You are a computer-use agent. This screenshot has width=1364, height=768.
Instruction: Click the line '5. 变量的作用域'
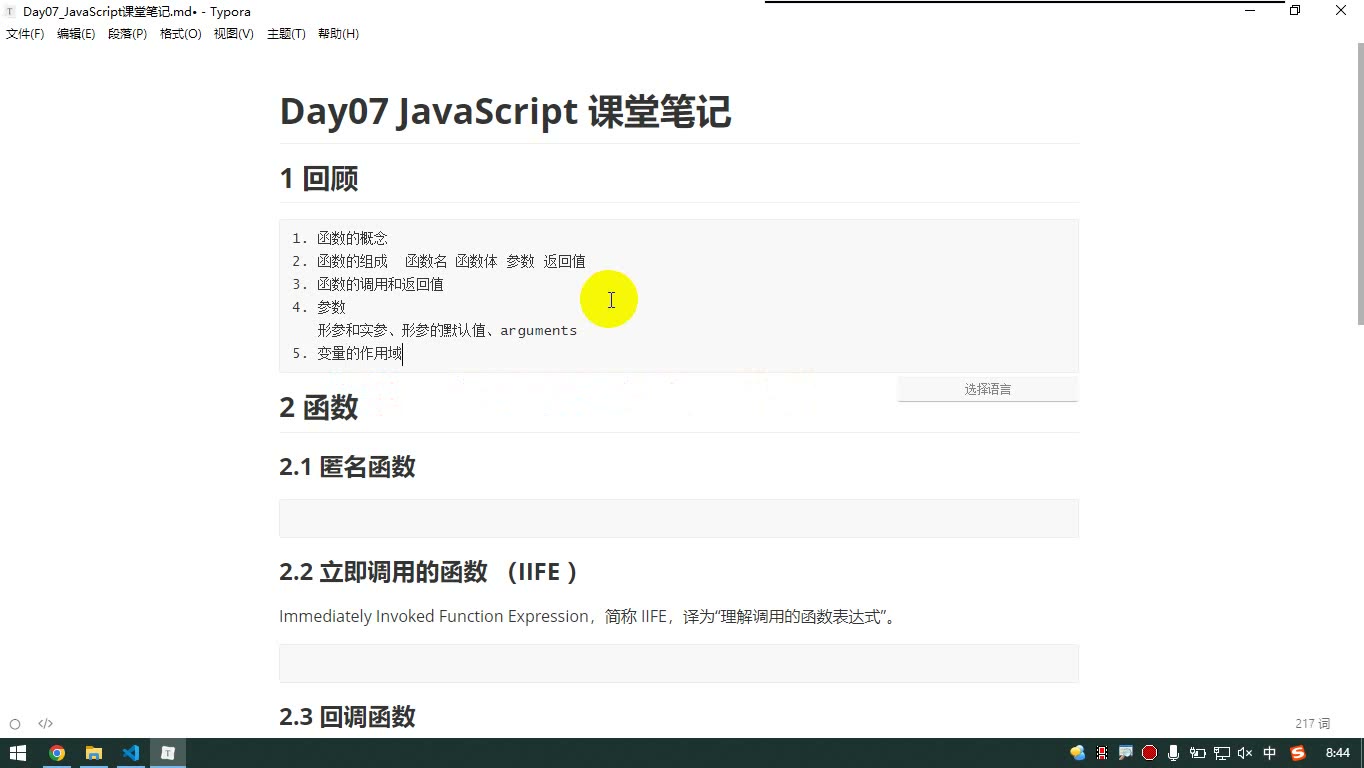point(347,353)
